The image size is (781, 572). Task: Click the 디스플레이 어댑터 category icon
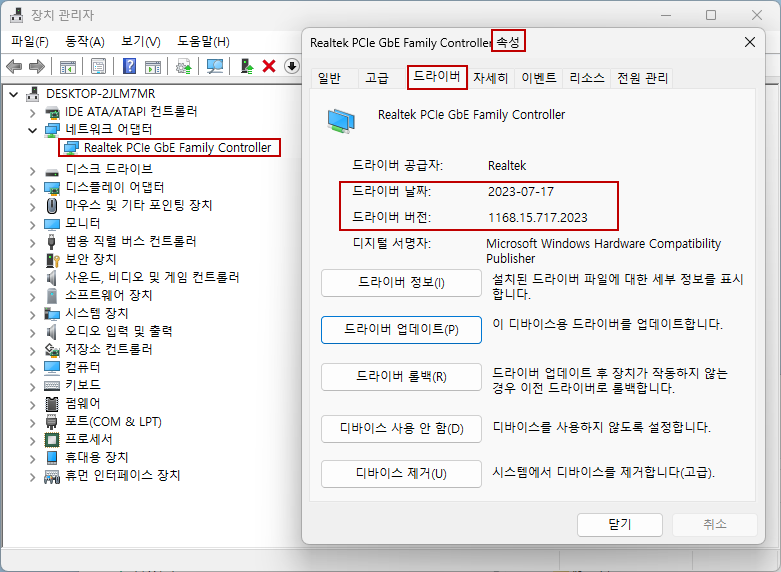[x=52, y=188]
